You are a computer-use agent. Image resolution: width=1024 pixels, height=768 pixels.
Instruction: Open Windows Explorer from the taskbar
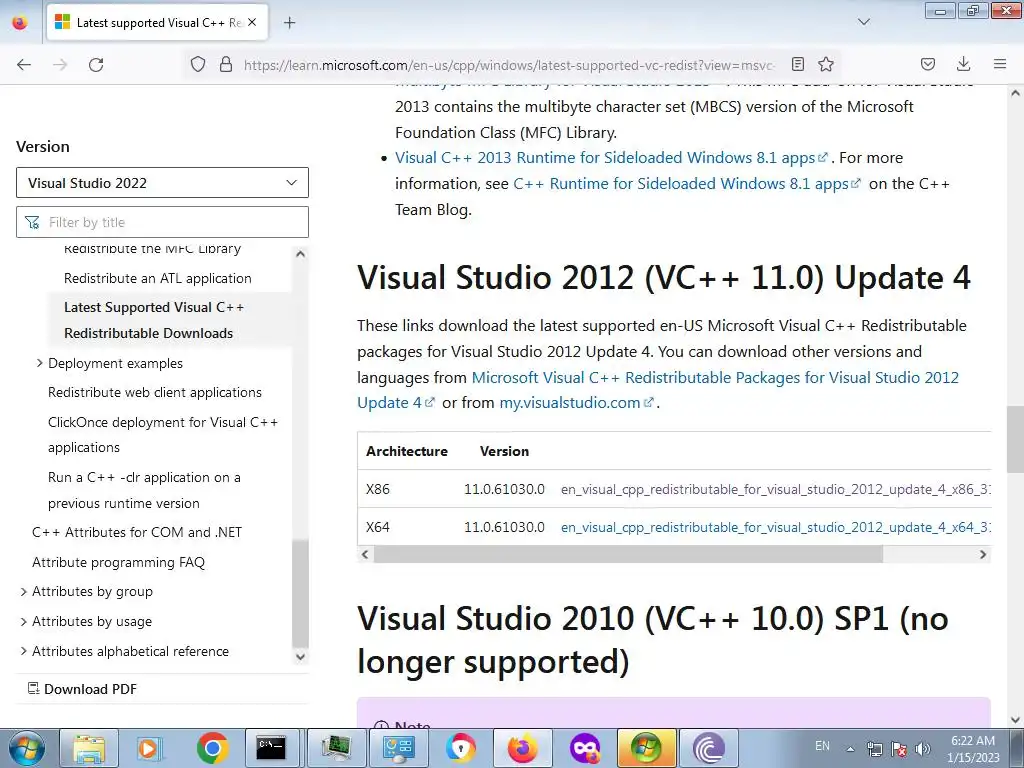pyautogui.click(x=89, y=748)
